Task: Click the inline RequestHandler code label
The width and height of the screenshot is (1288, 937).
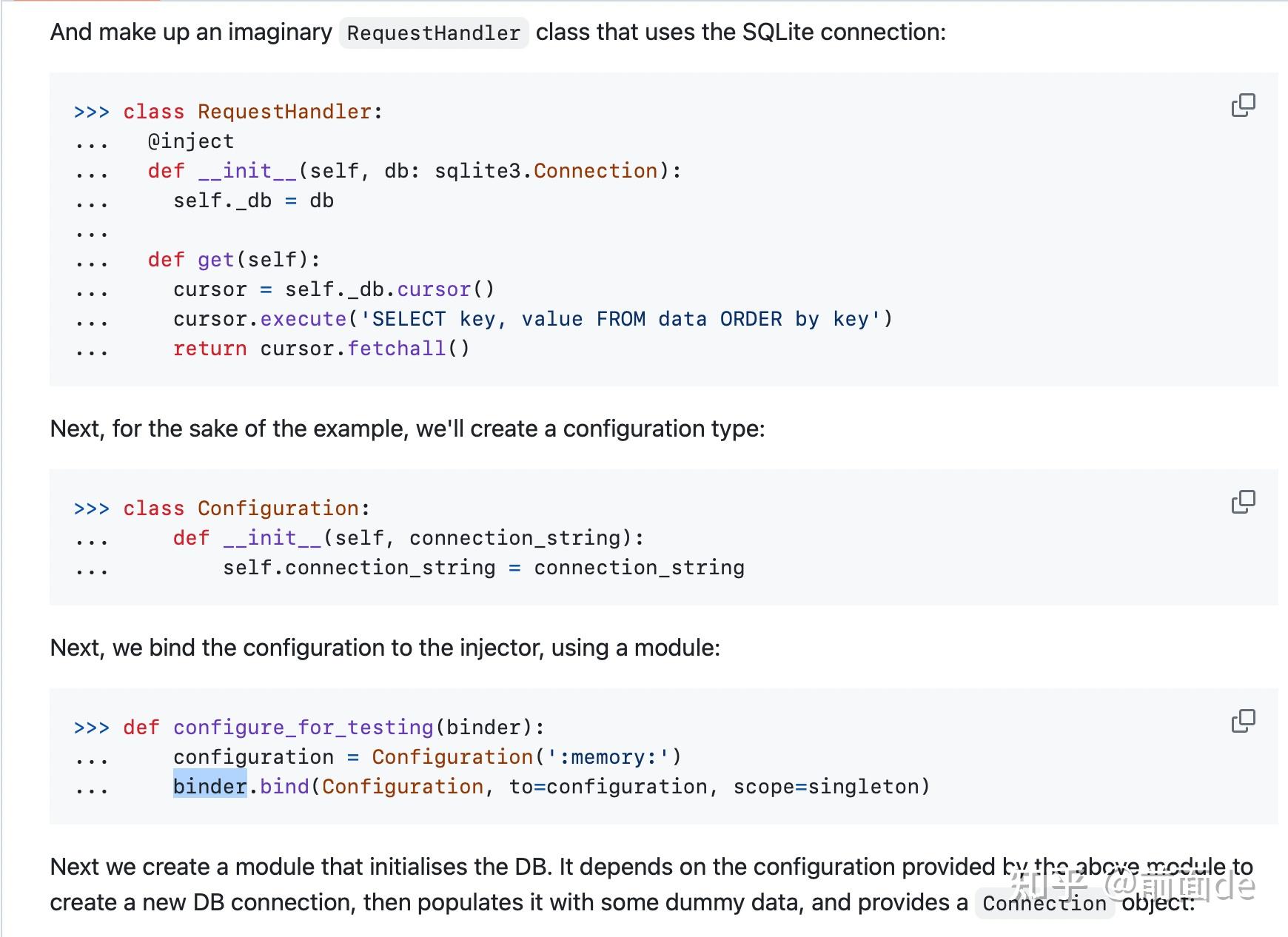Action: point(433,33)
